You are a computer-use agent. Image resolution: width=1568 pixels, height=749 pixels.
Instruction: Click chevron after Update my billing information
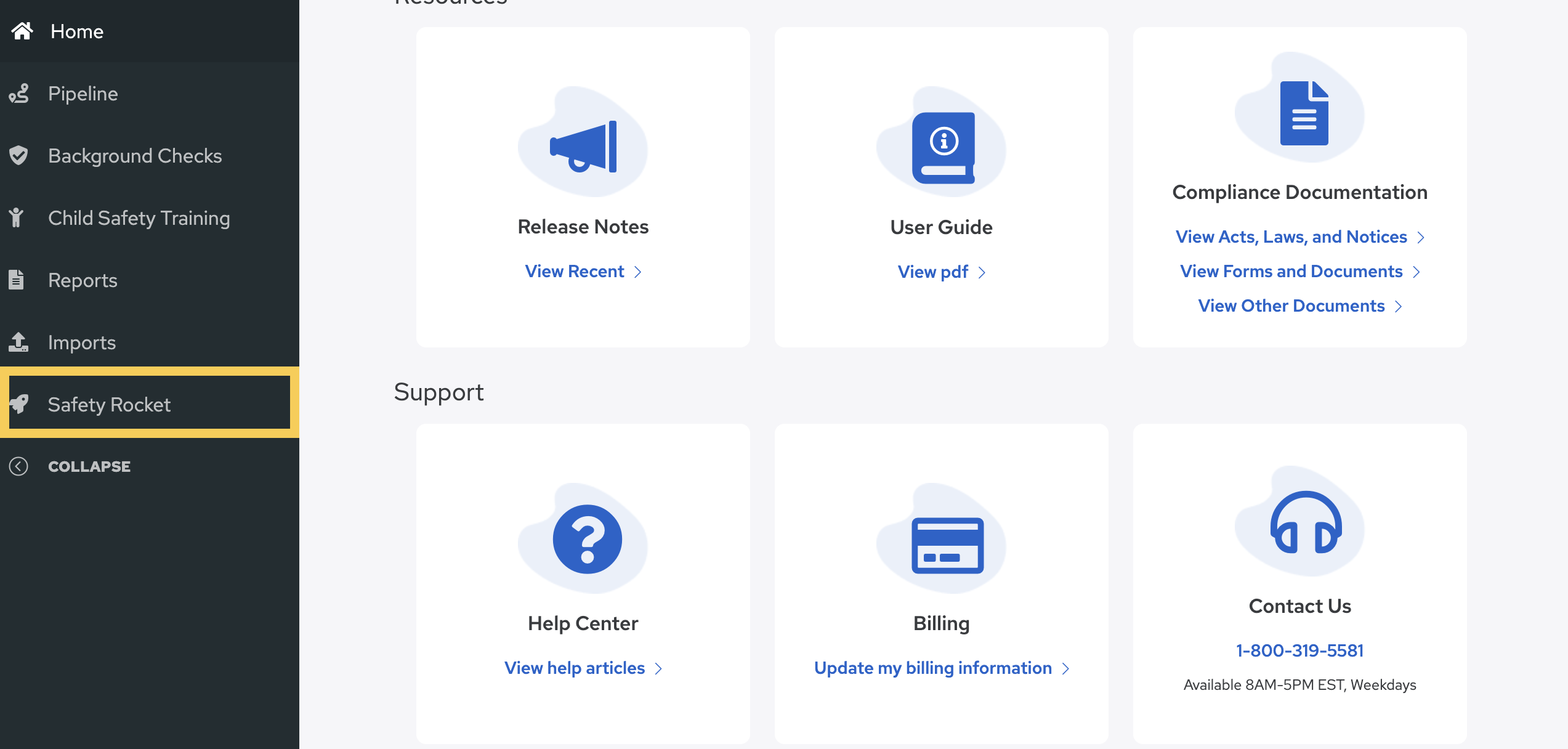pyautogui.click(x=1066, y=669)
